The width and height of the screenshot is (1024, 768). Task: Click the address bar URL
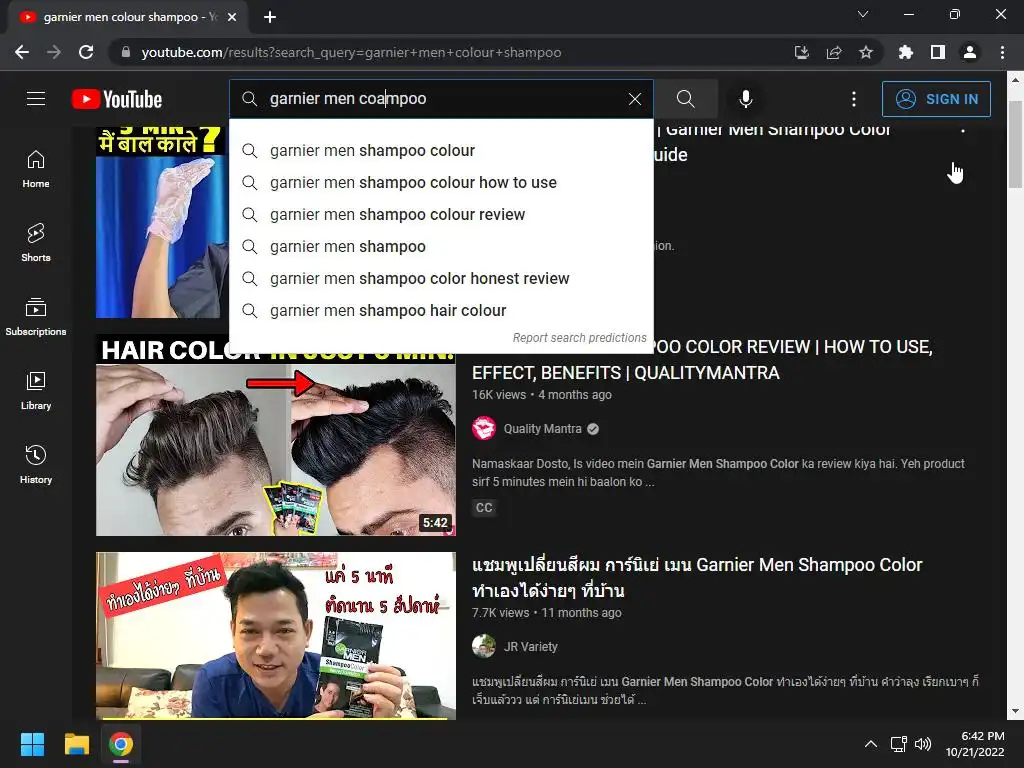point(351,52)
